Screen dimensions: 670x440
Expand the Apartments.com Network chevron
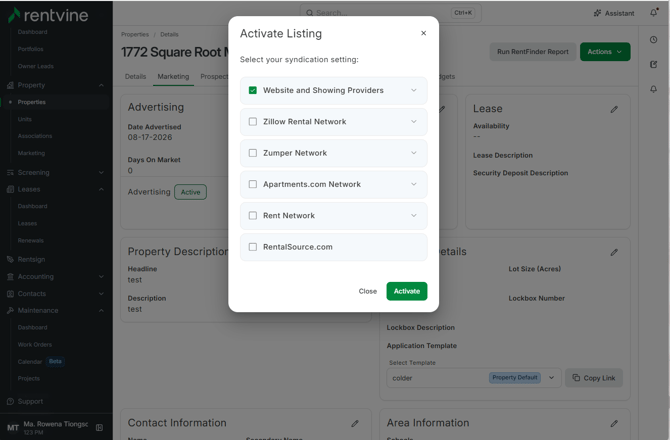point(414,184)
